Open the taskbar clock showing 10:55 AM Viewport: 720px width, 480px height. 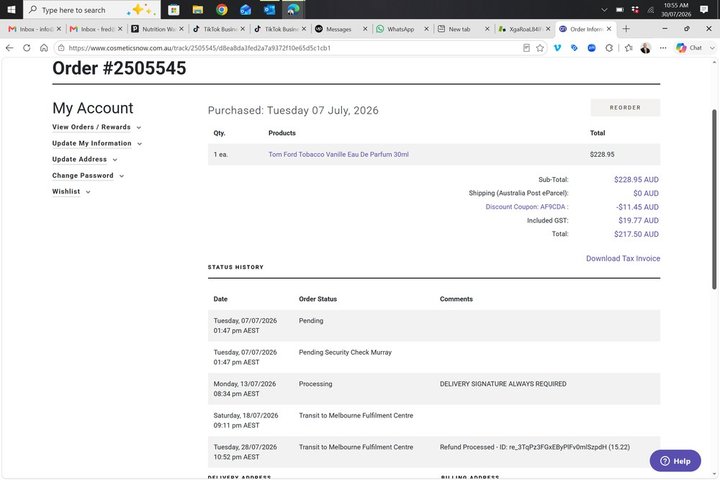pos(676,10)
